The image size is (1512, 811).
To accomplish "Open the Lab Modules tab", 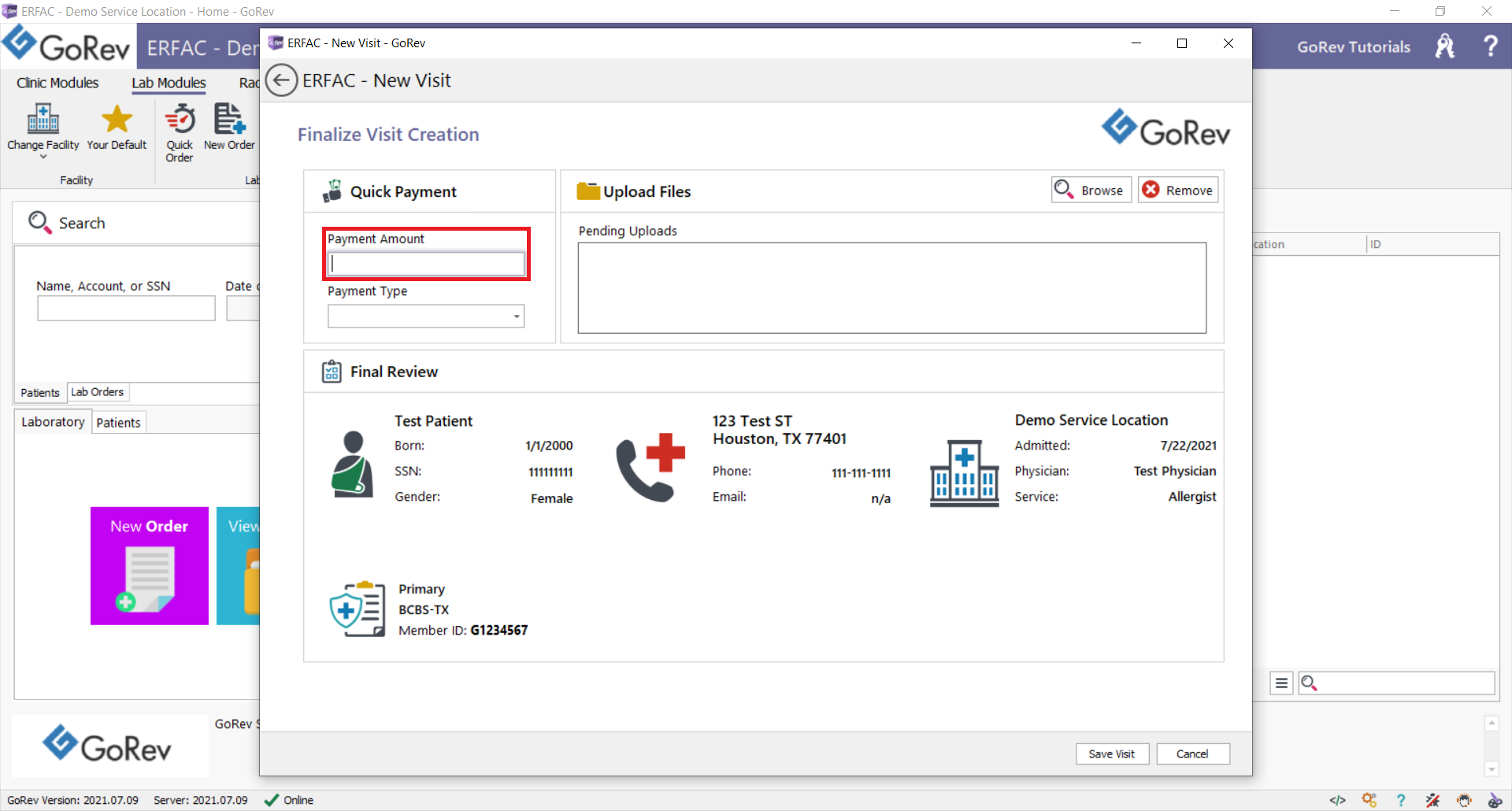I will coord(169,83).
